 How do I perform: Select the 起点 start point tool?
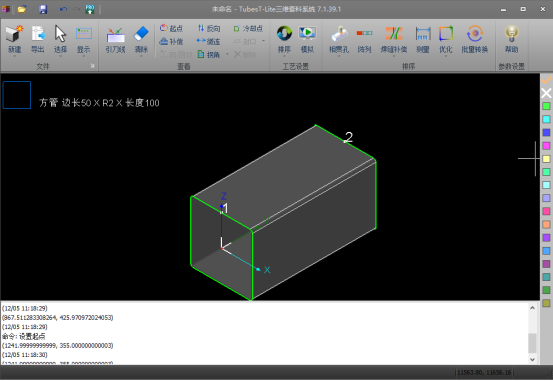pos(171,28)
